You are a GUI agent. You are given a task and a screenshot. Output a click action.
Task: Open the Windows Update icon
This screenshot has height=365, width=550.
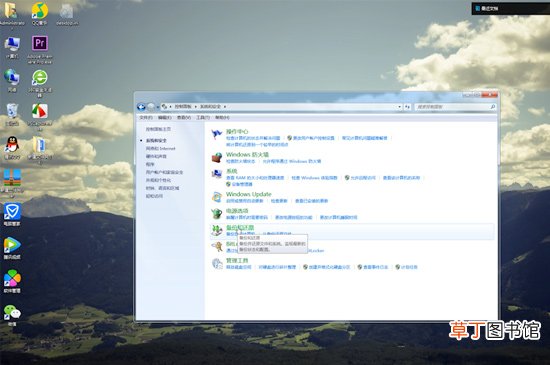point(217,197)
